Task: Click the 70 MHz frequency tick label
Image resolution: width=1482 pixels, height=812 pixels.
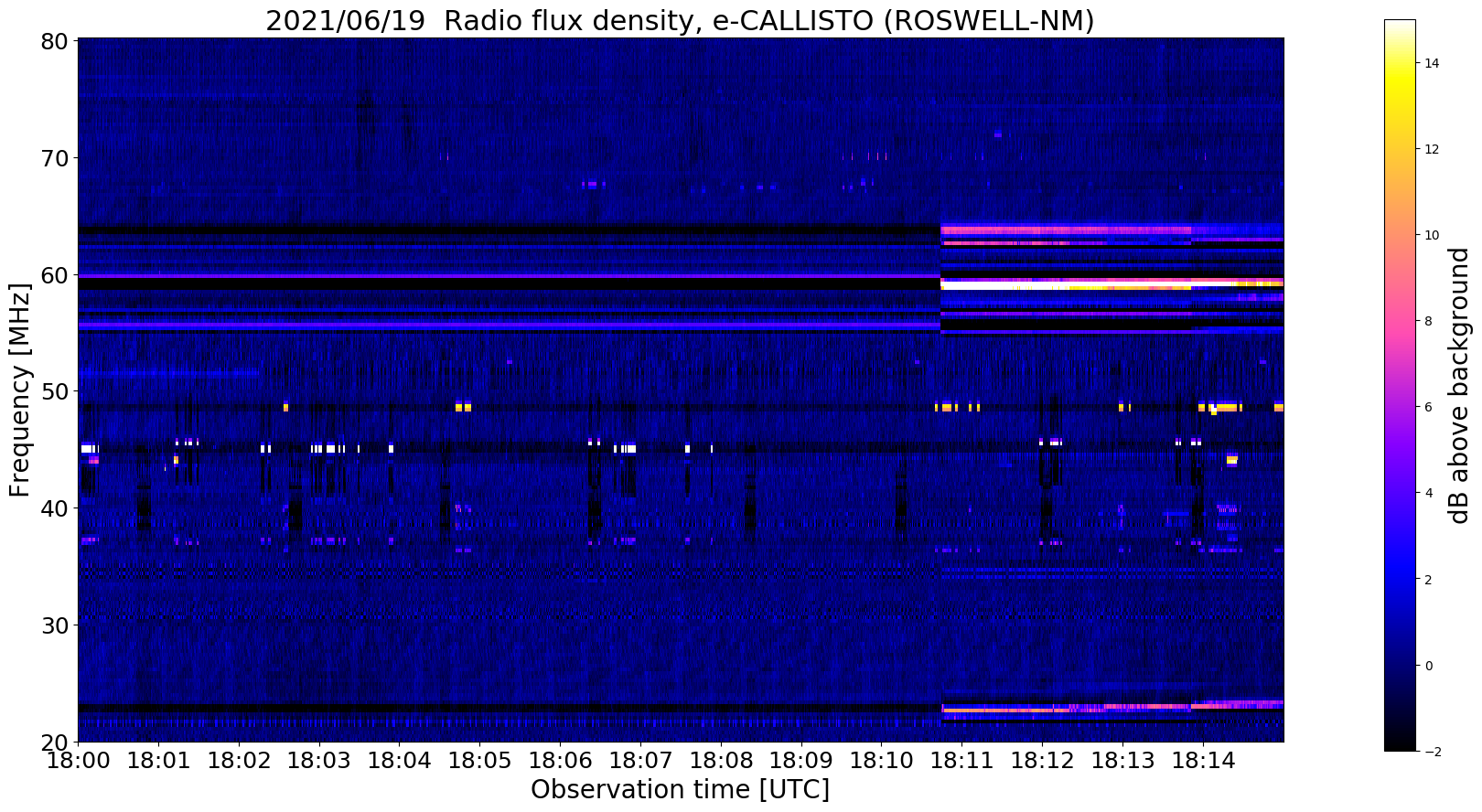Action: pos(57,158)
